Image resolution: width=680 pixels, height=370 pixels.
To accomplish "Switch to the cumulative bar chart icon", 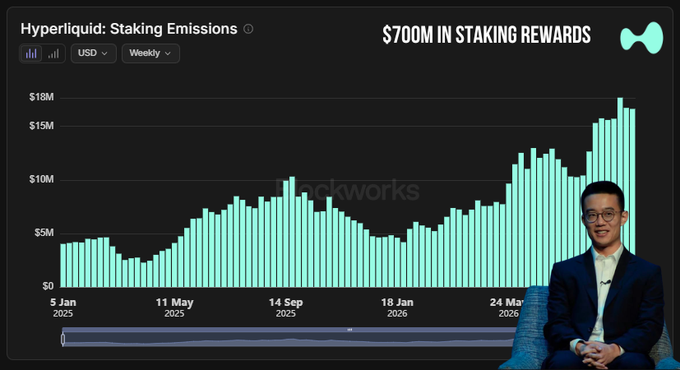I will click(54, 53).
